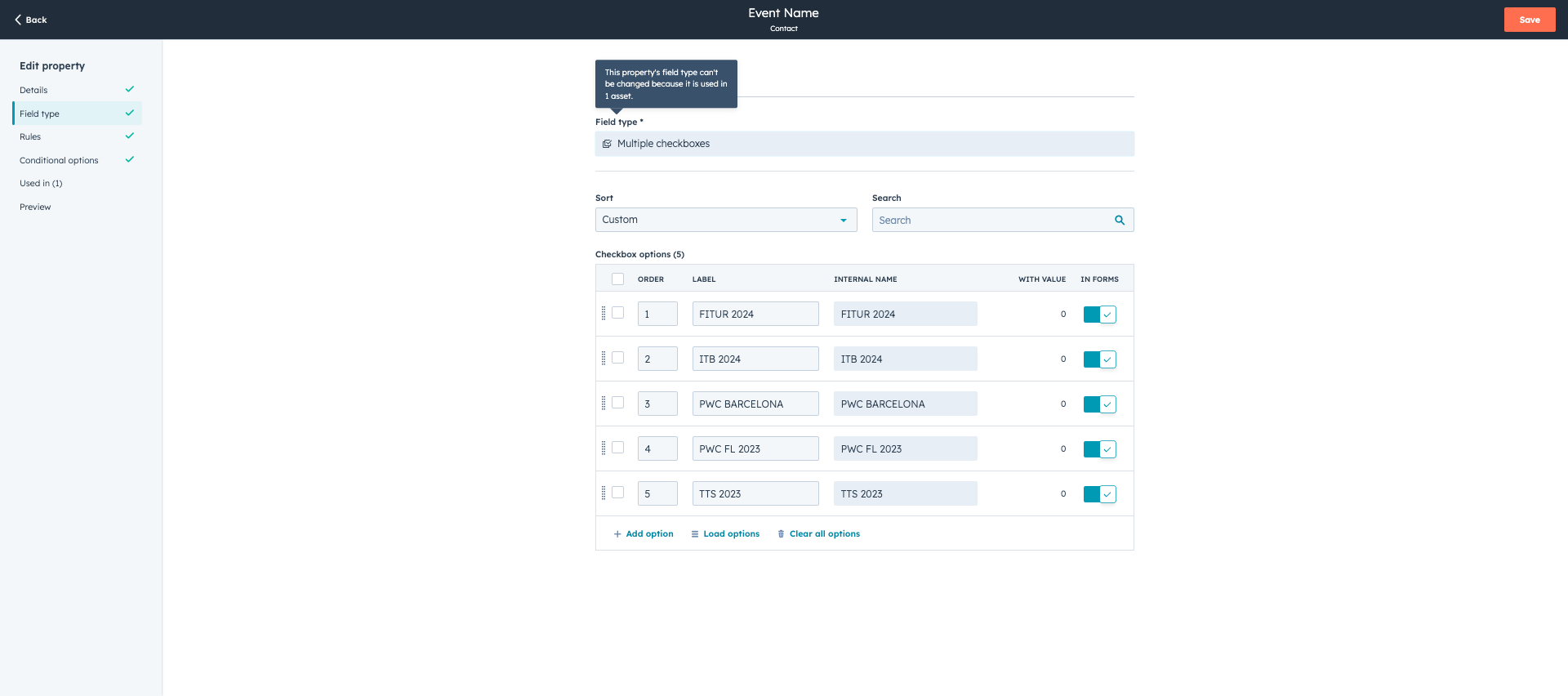Open the Details section in sidebar

click(78, 90)
